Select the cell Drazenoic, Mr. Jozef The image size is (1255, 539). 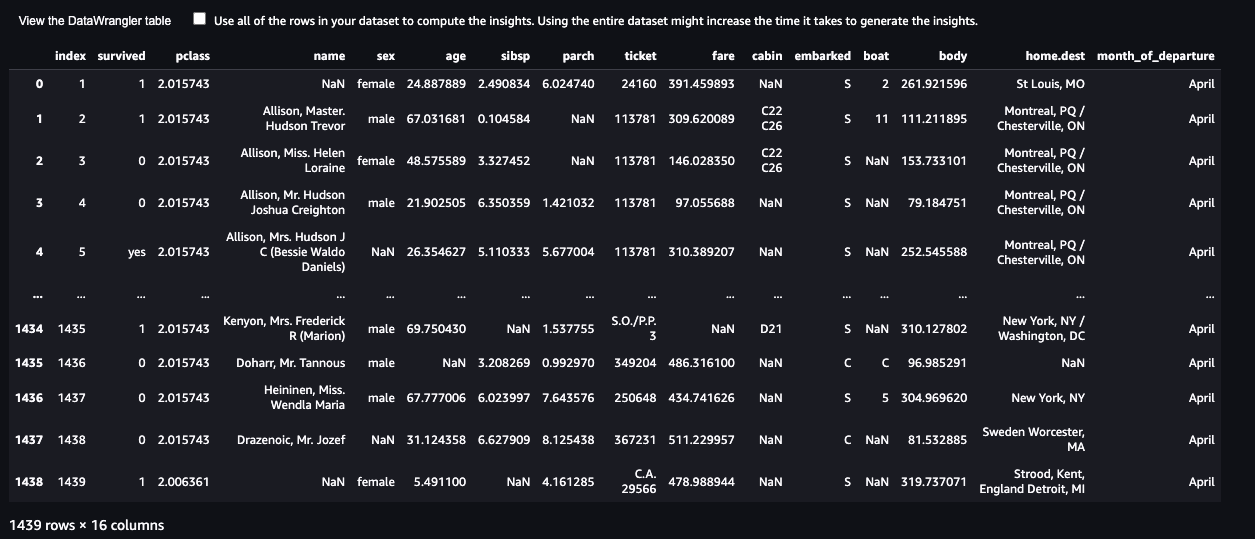(x=291, y=440)
